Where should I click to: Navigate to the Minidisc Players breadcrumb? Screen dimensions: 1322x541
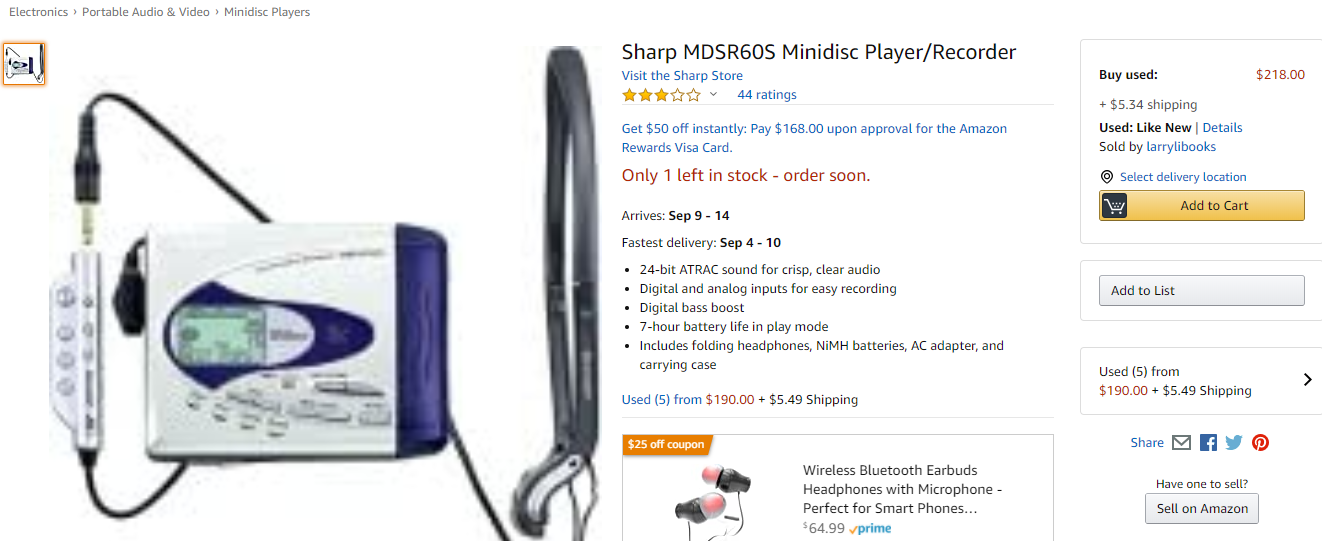point(267,12)
